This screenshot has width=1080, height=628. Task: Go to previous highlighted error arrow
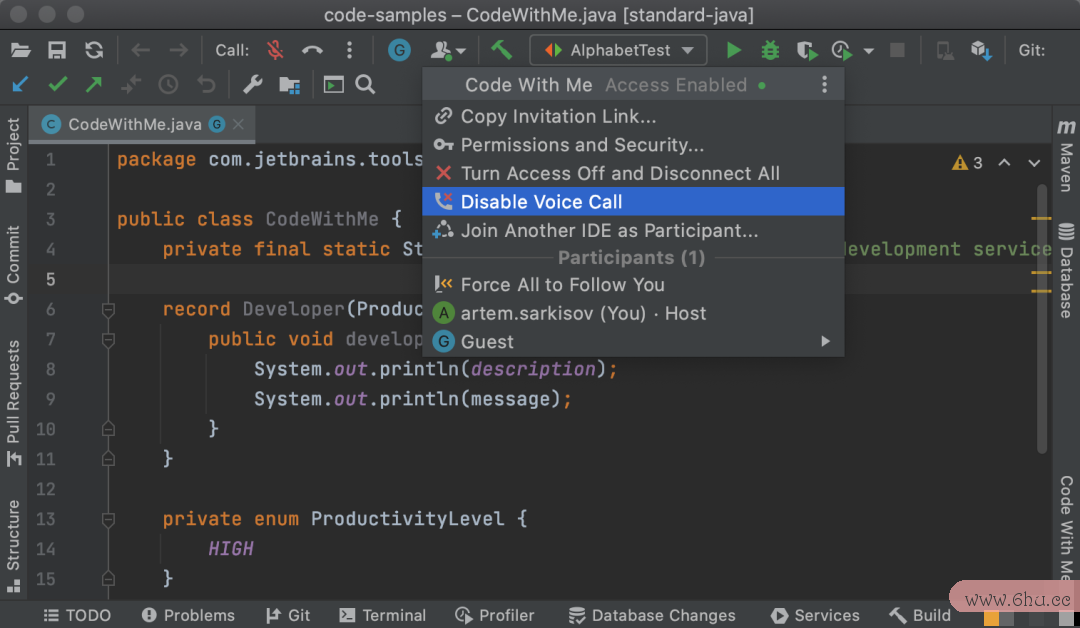point(1004,163)
